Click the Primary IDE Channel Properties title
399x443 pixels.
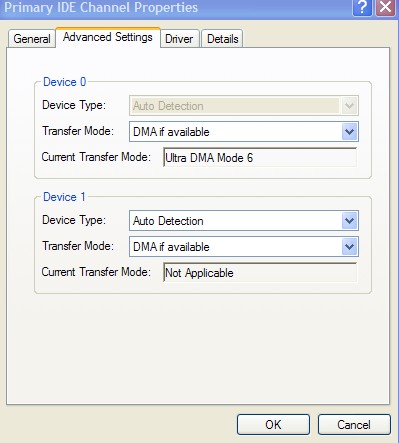click(101, 7)
